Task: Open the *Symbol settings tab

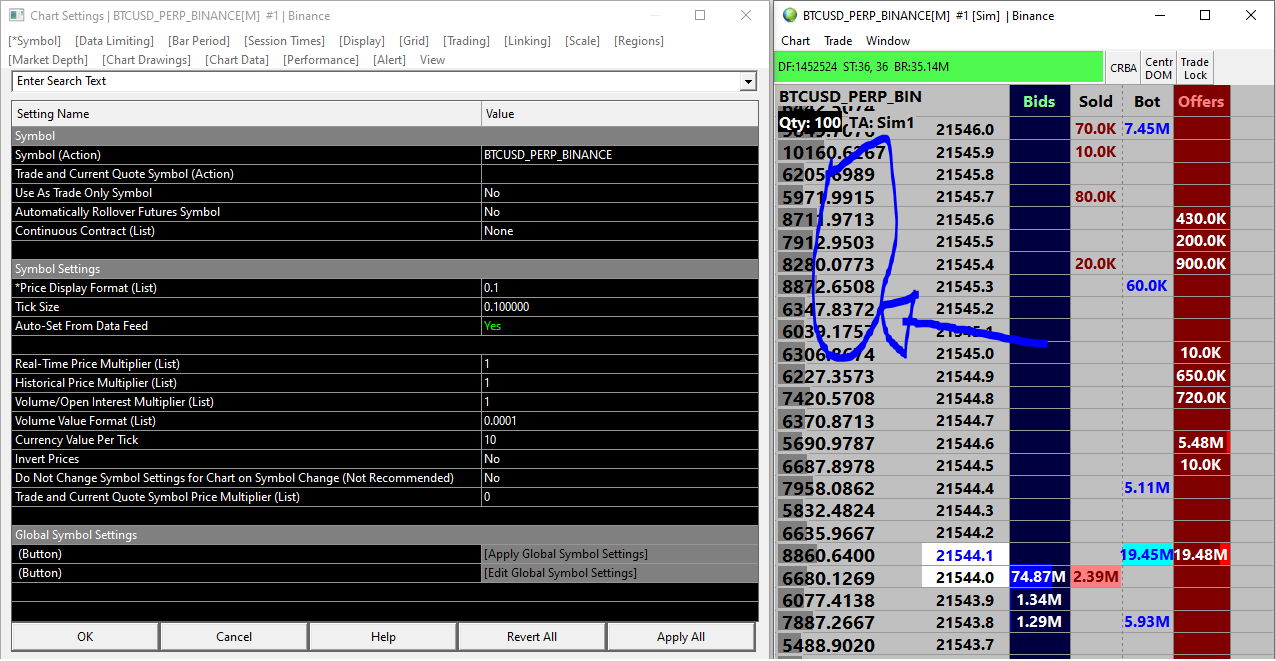Action: coord(35,41)
